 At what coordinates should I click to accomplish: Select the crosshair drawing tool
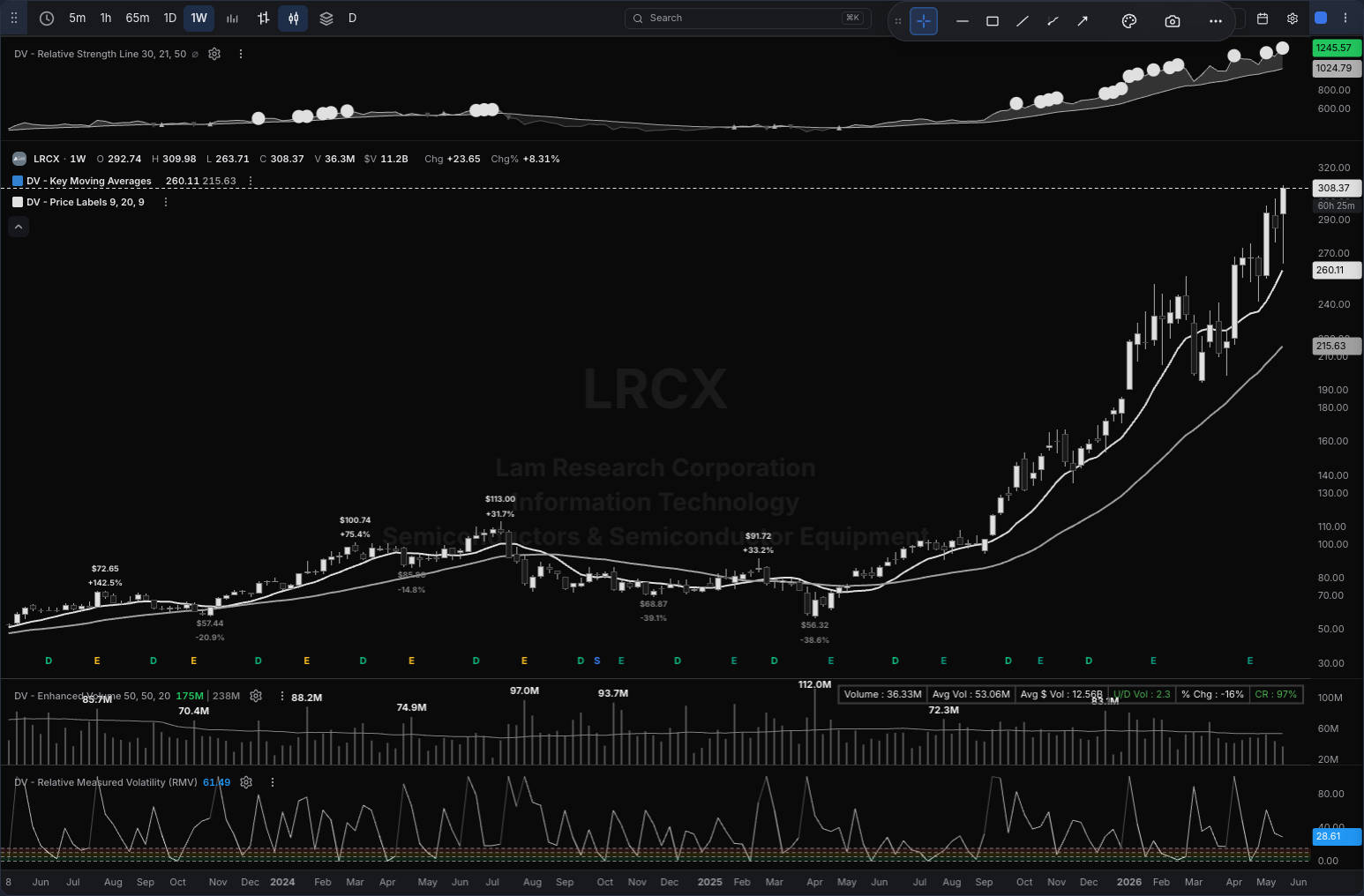tap(924, 21)
